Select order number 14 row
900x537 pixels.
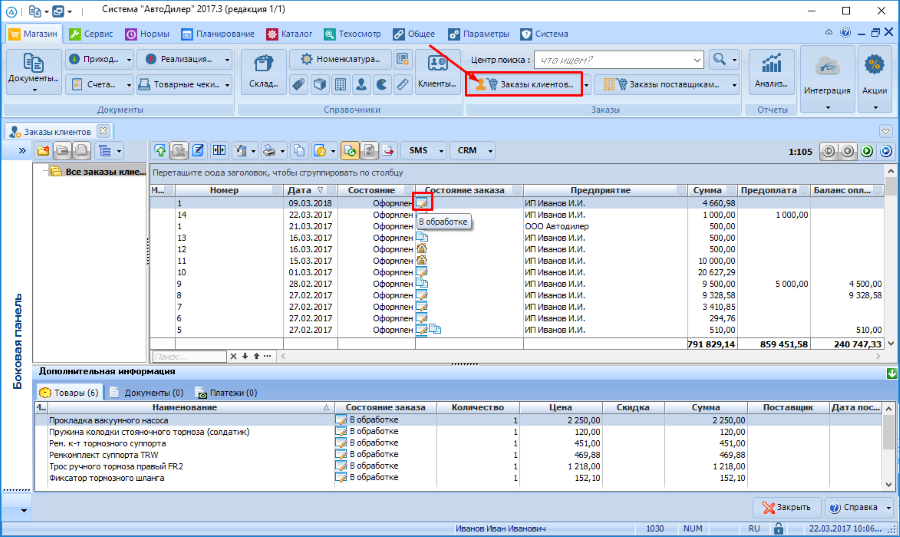[x=516, y=215]
